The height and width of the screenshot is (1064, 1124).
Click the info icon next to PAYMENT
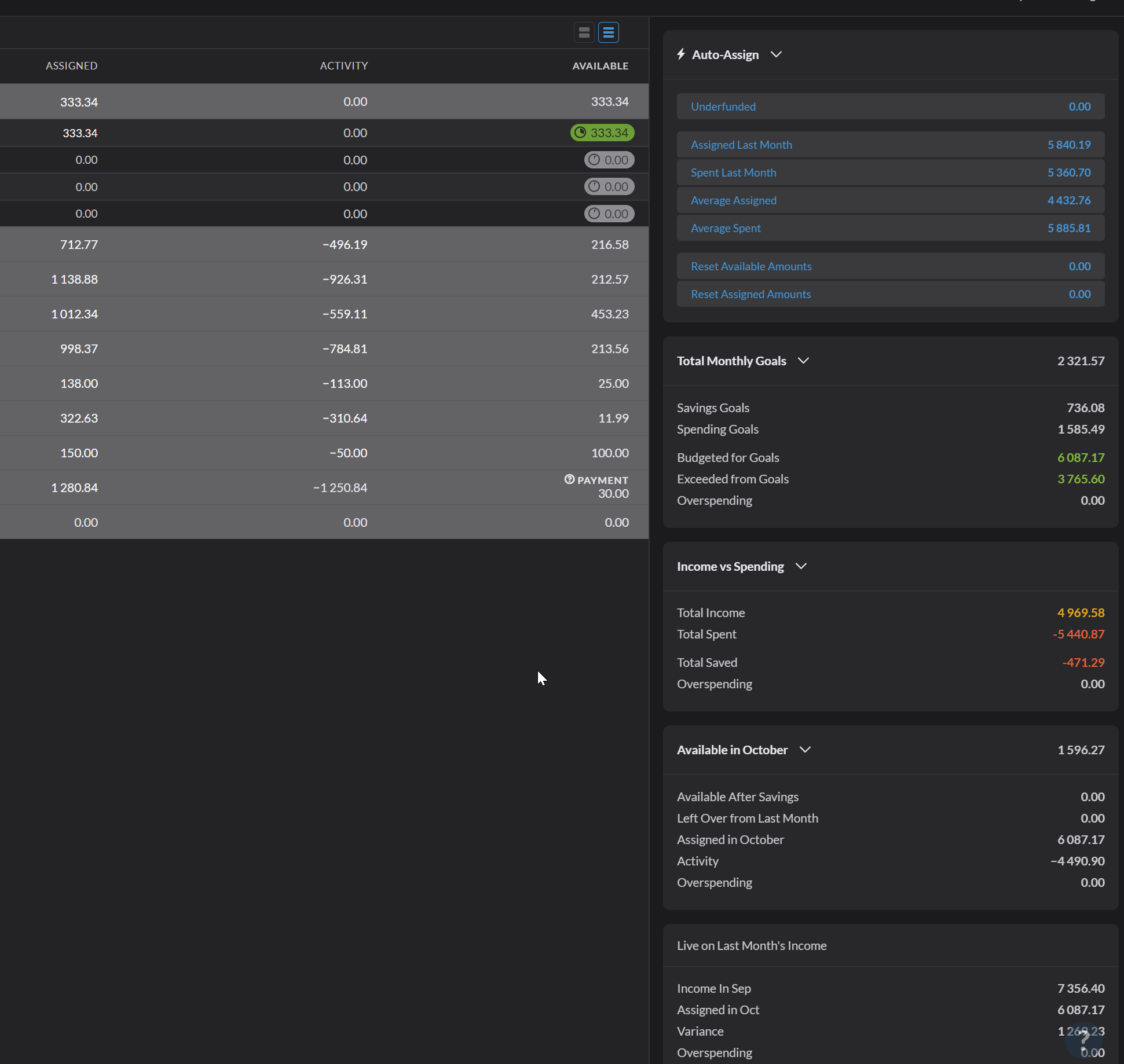click(568, 479)
